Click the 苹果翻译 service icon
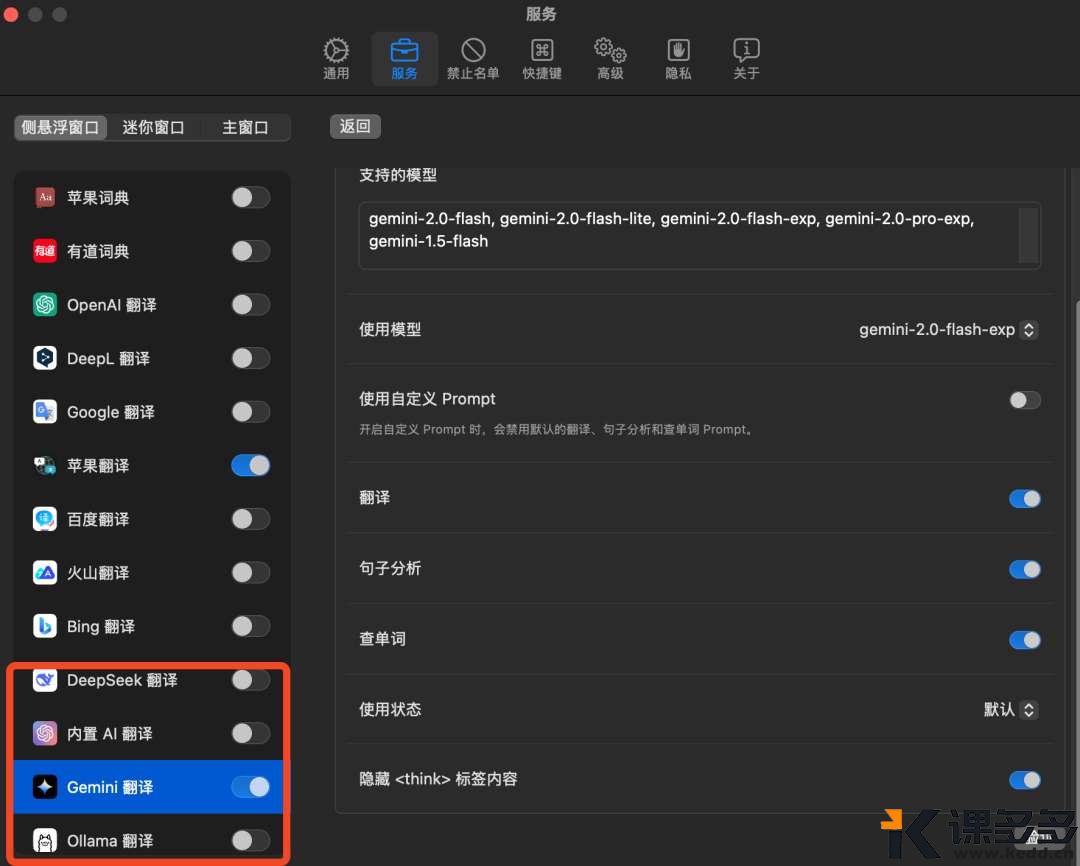 (45, 466)
